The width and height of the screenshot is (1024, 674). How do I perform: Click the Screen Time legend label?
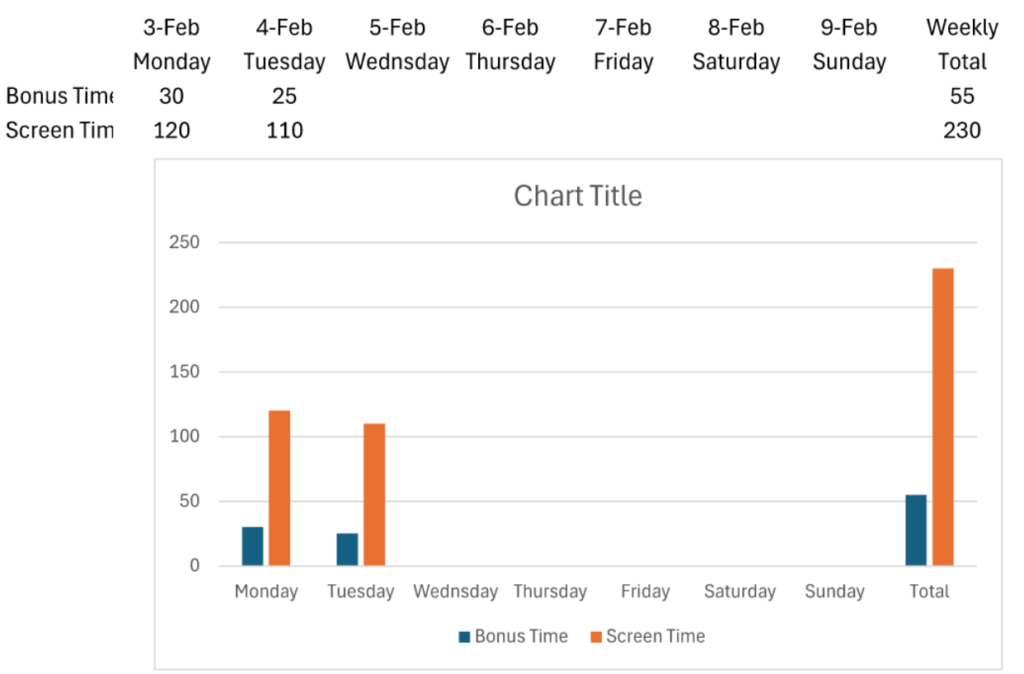click(656, 636)
